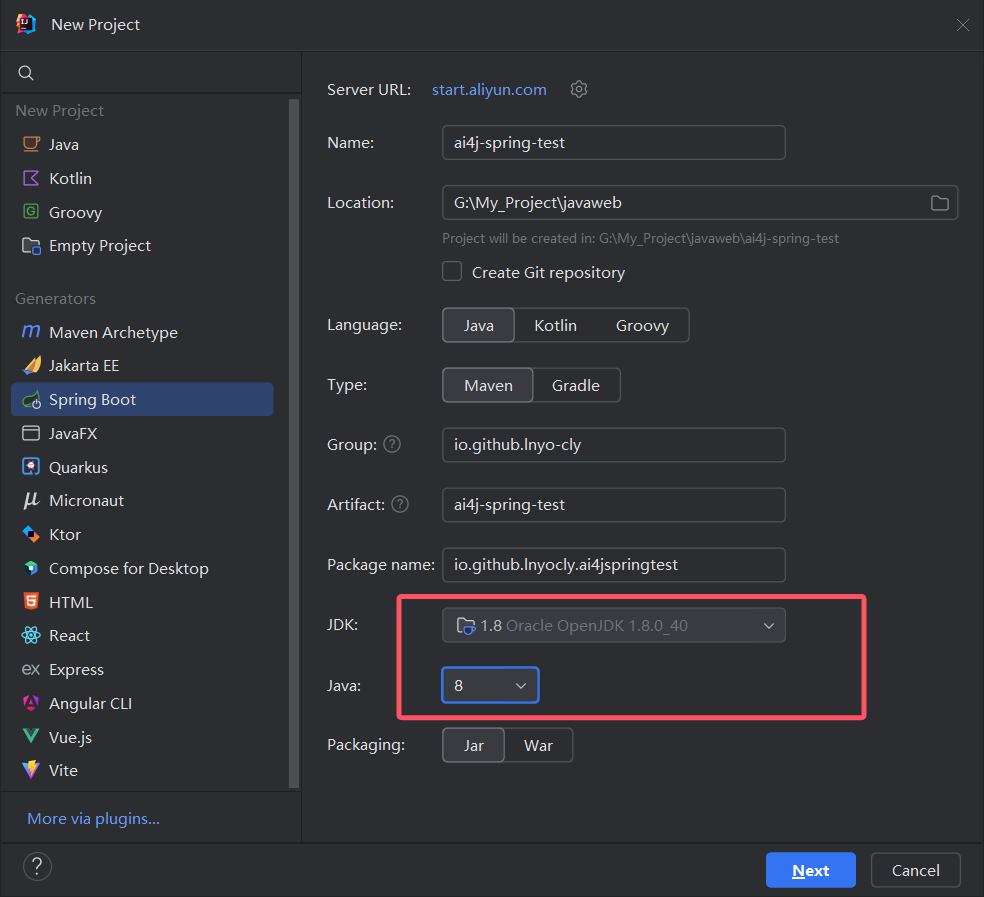Enable Create Git repository checkbox
The height and width of the screenshot is (897, 984).
point(453,272)
